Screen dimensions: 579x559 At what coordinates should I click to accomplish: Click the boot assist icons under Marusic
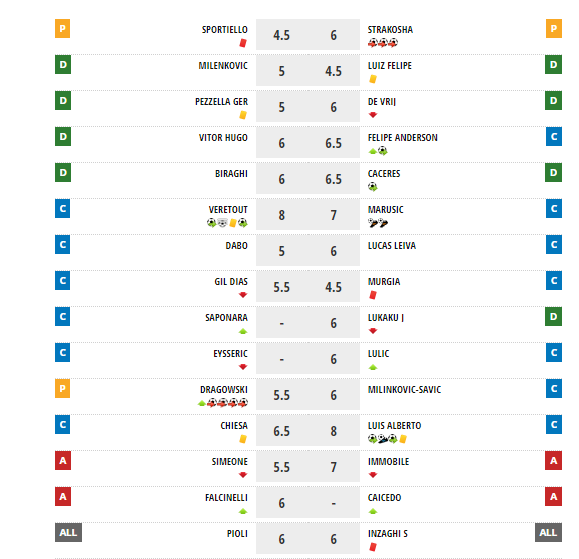click(x=378, y=223)
